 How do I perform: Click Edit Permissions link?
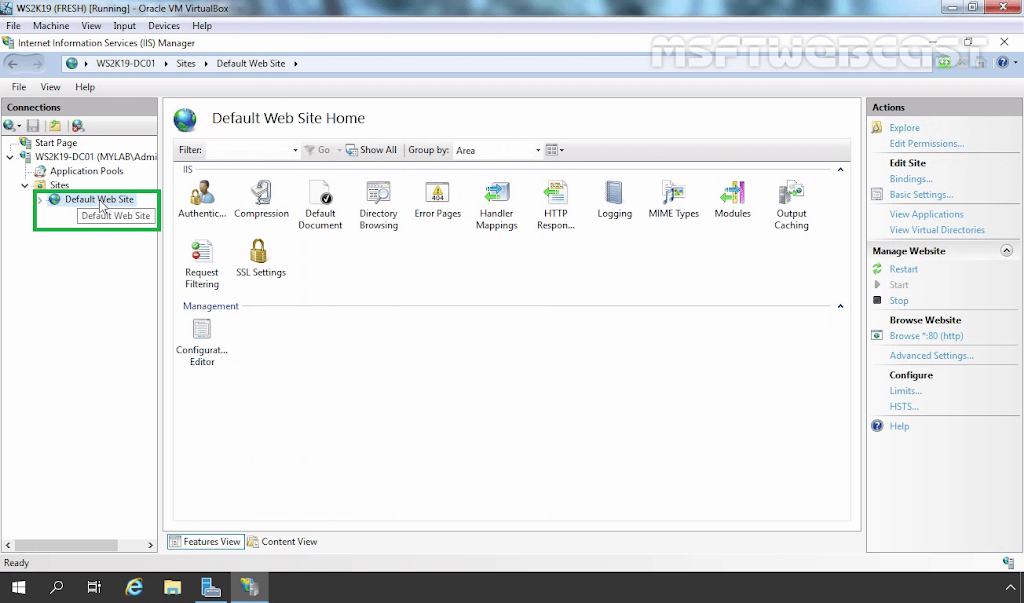pyautogui.click(x=927, y=144)
